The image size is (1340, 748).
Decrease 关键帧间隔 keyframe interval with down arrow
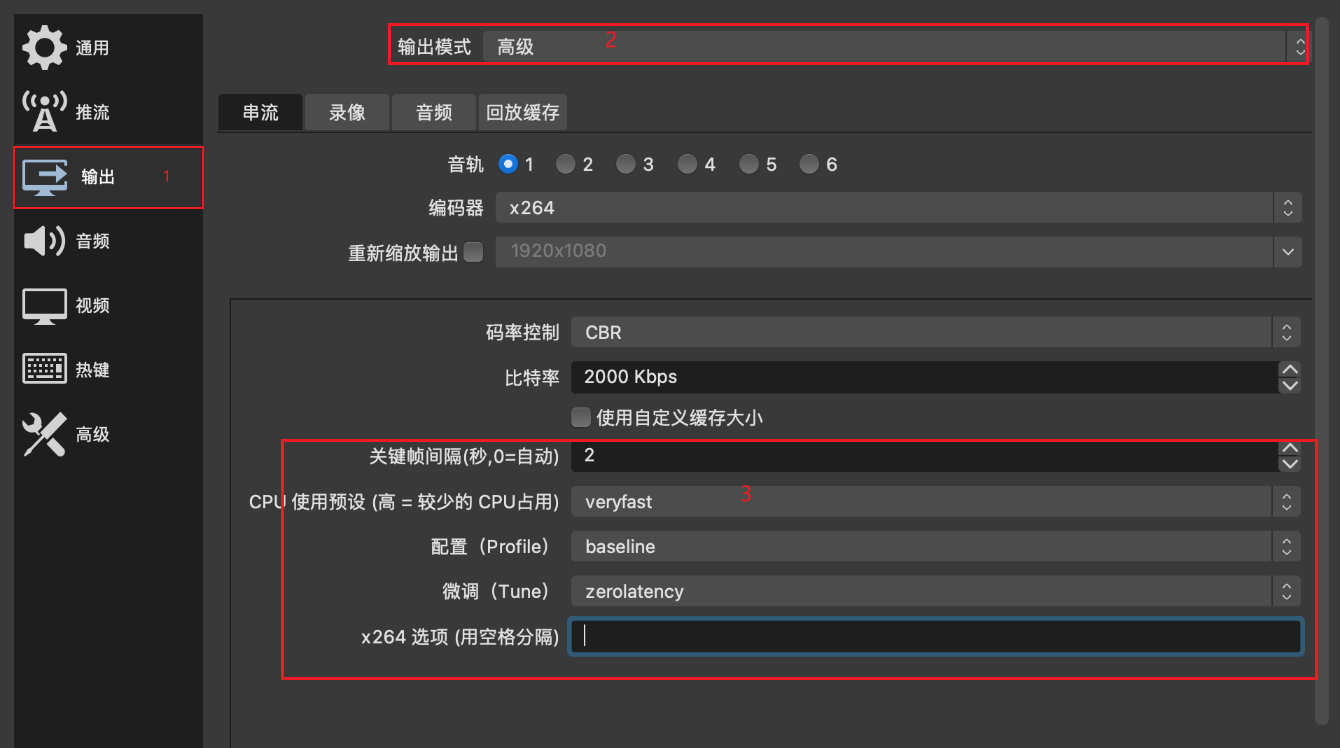(1290, 463)
